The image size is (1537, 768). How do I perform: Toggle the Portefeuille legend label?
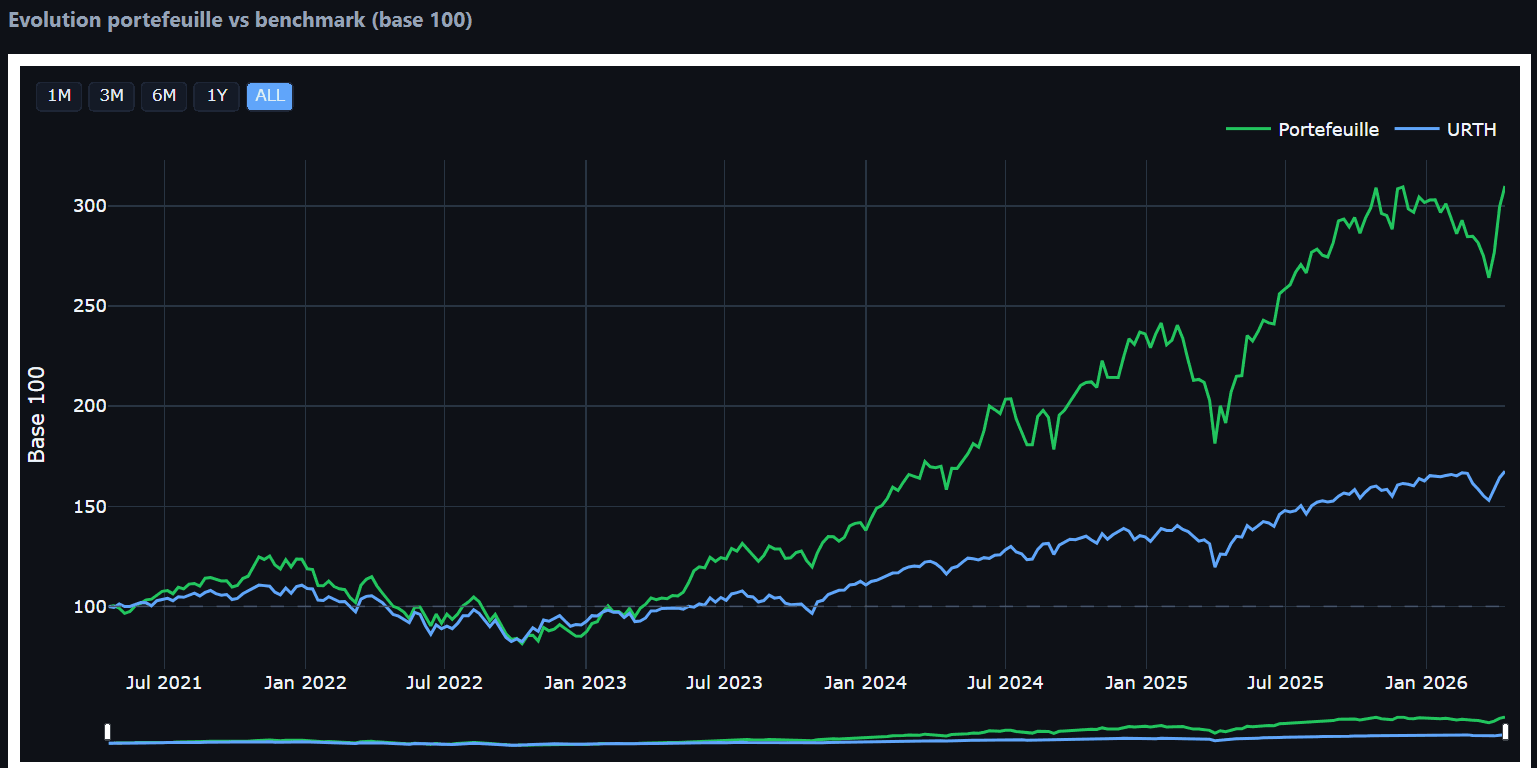pyautogui.click(x=1328, y=129)
